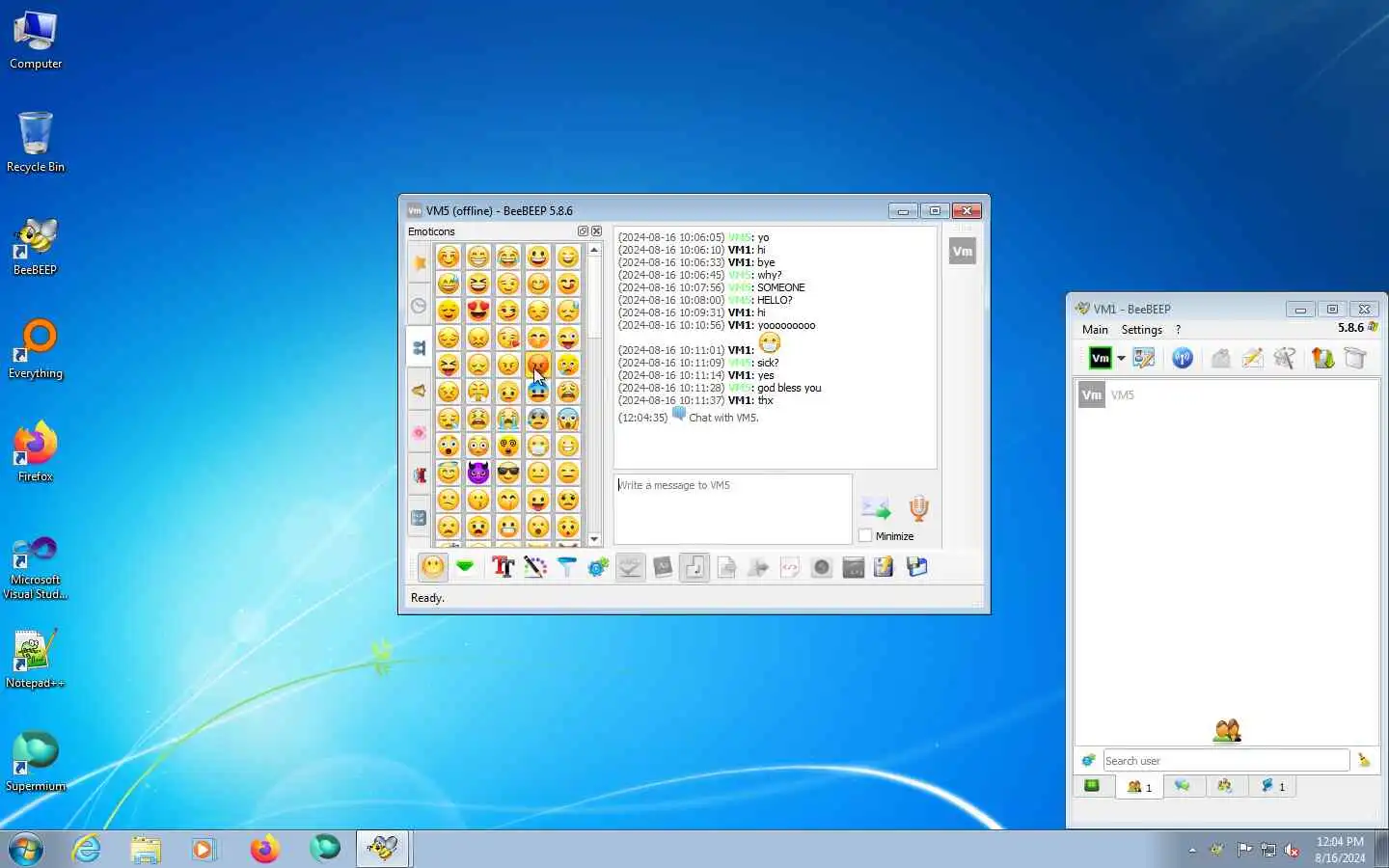Screen dimensions: 1389x868
Task: Open chat settings gear icon
Action: (x=598, y=567)
